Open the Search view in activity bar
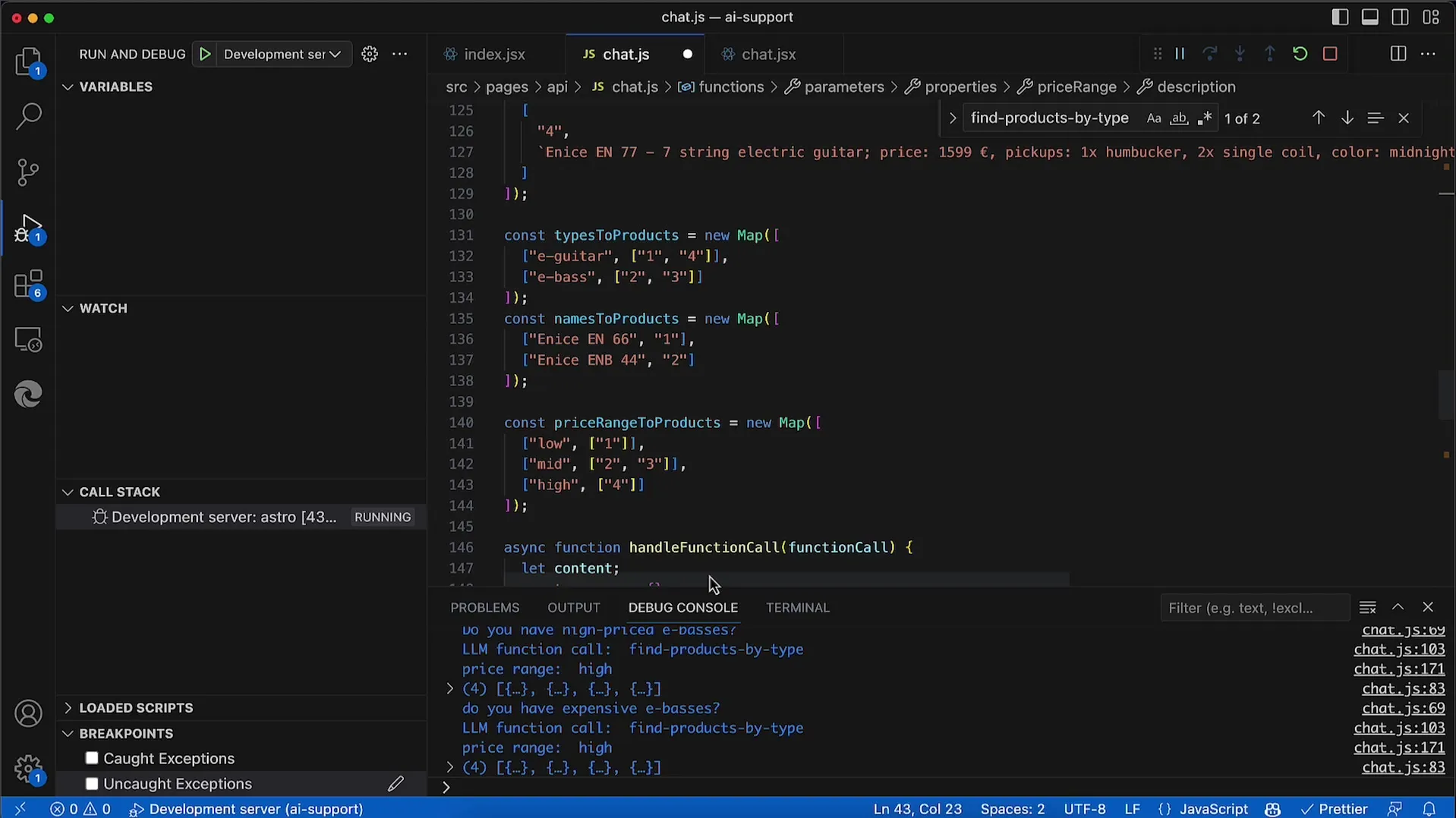This screenshot has width=1456, height=818. pyautogui.click(x=28, y=116)
